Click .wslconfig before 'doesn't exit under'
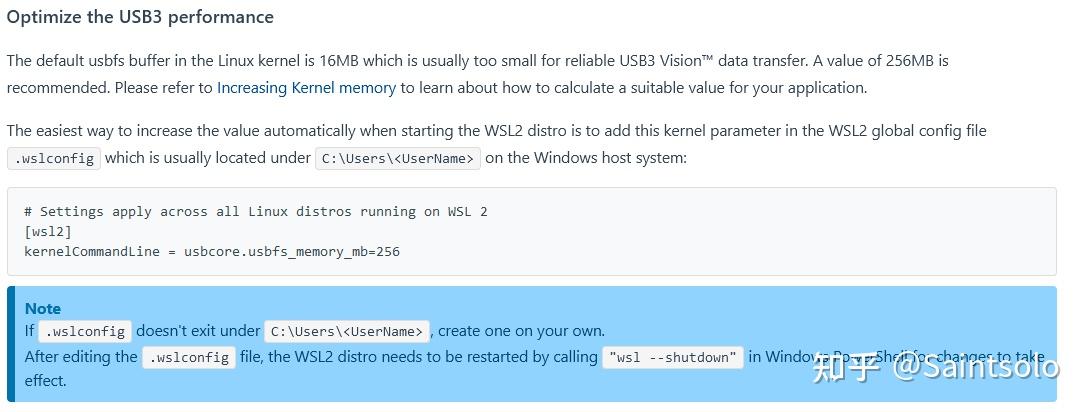This screenshot has height=412, width=1089. coord(85,331)
